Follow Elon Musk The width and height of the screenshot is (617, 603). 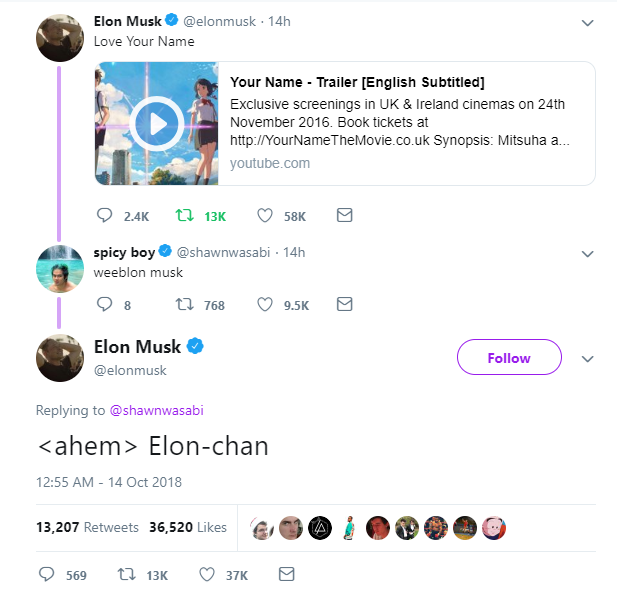point(509,357)
